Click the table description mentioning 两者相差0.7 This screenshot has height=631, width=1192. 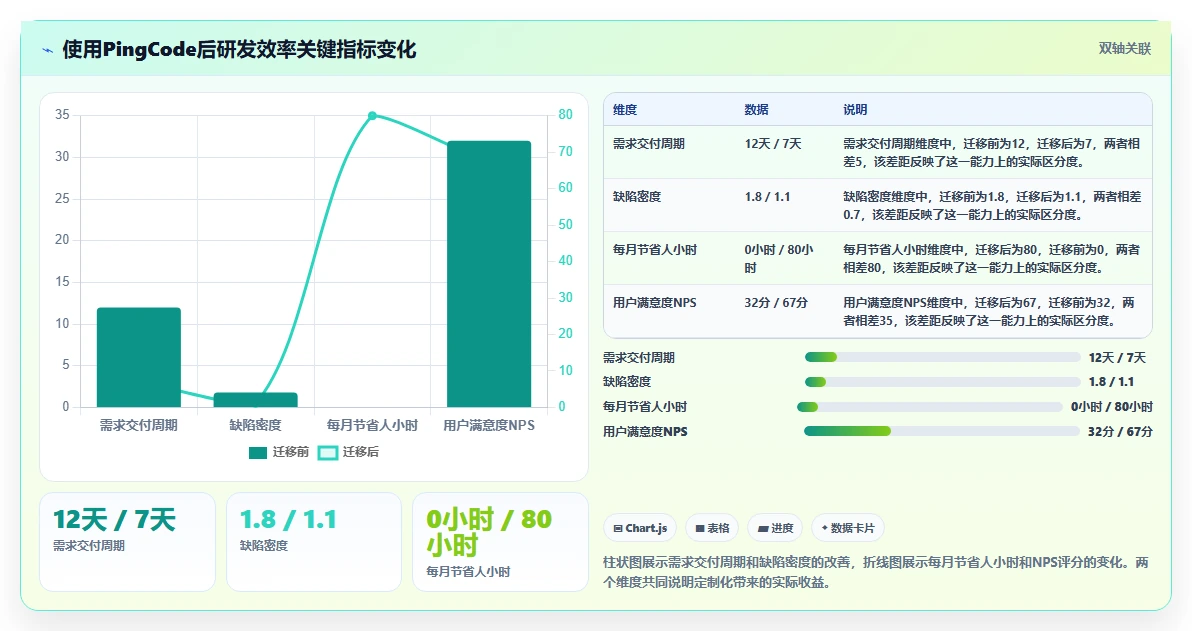click(x=992, y=205)
